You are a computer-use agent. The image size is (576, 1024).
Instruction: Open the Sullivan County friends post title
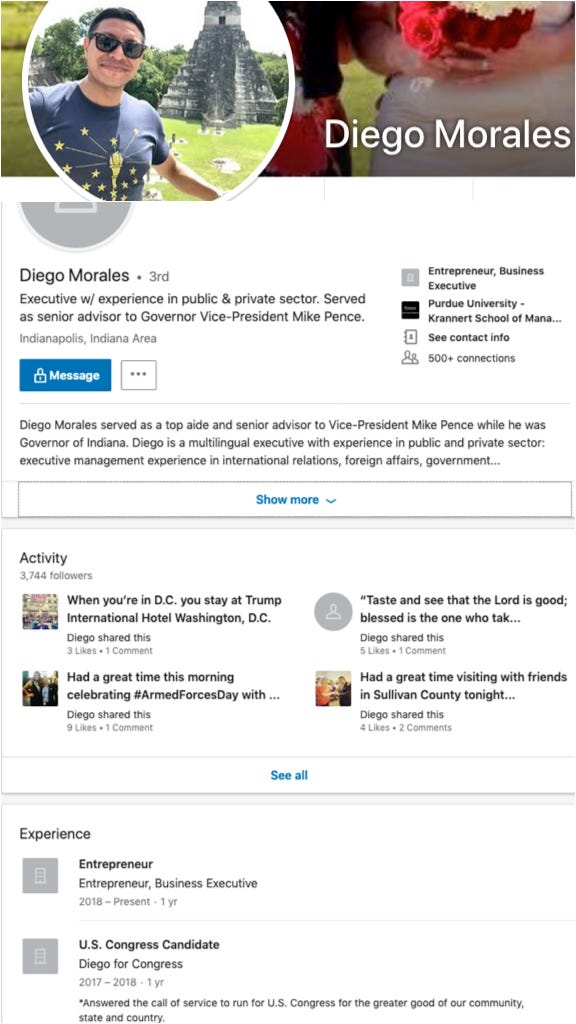pos(464,686)
